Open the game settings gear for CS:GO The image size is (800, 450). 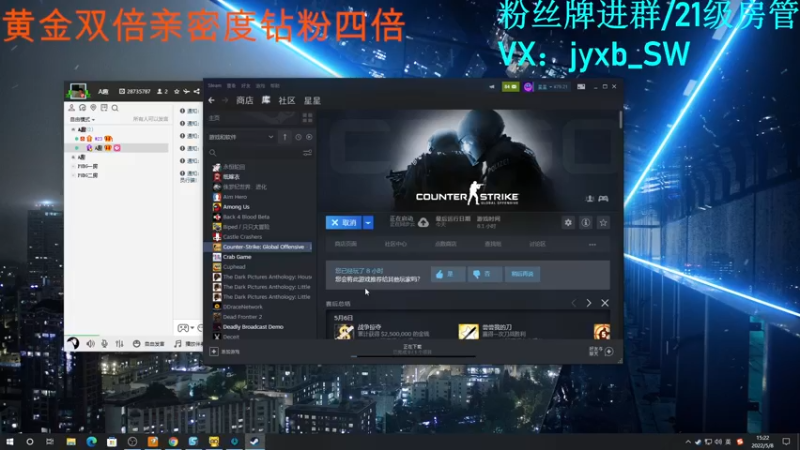[568, 222]
